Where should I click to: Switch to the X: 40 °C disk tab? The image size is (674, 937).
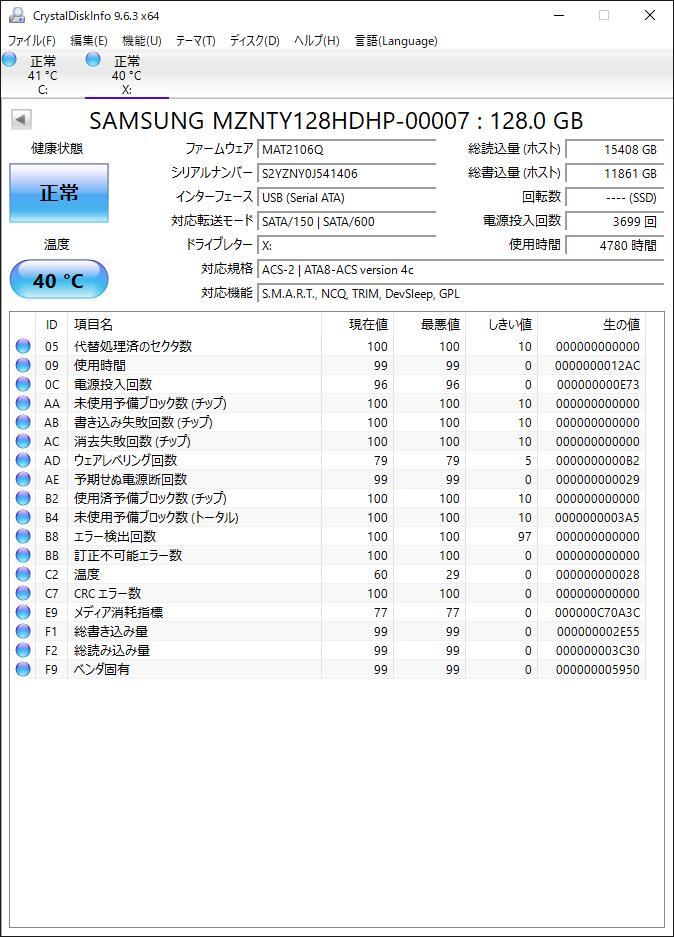coord(127,75)
